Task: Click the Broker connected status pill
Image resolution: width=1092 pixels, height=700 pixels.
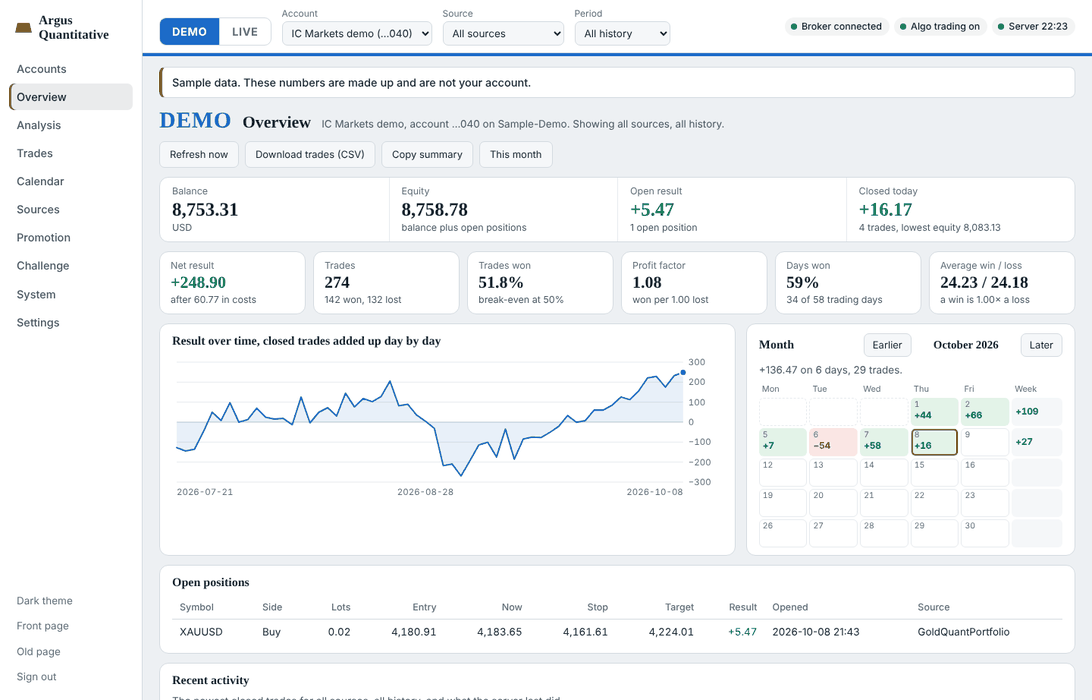Action: [x=836, y=26]
